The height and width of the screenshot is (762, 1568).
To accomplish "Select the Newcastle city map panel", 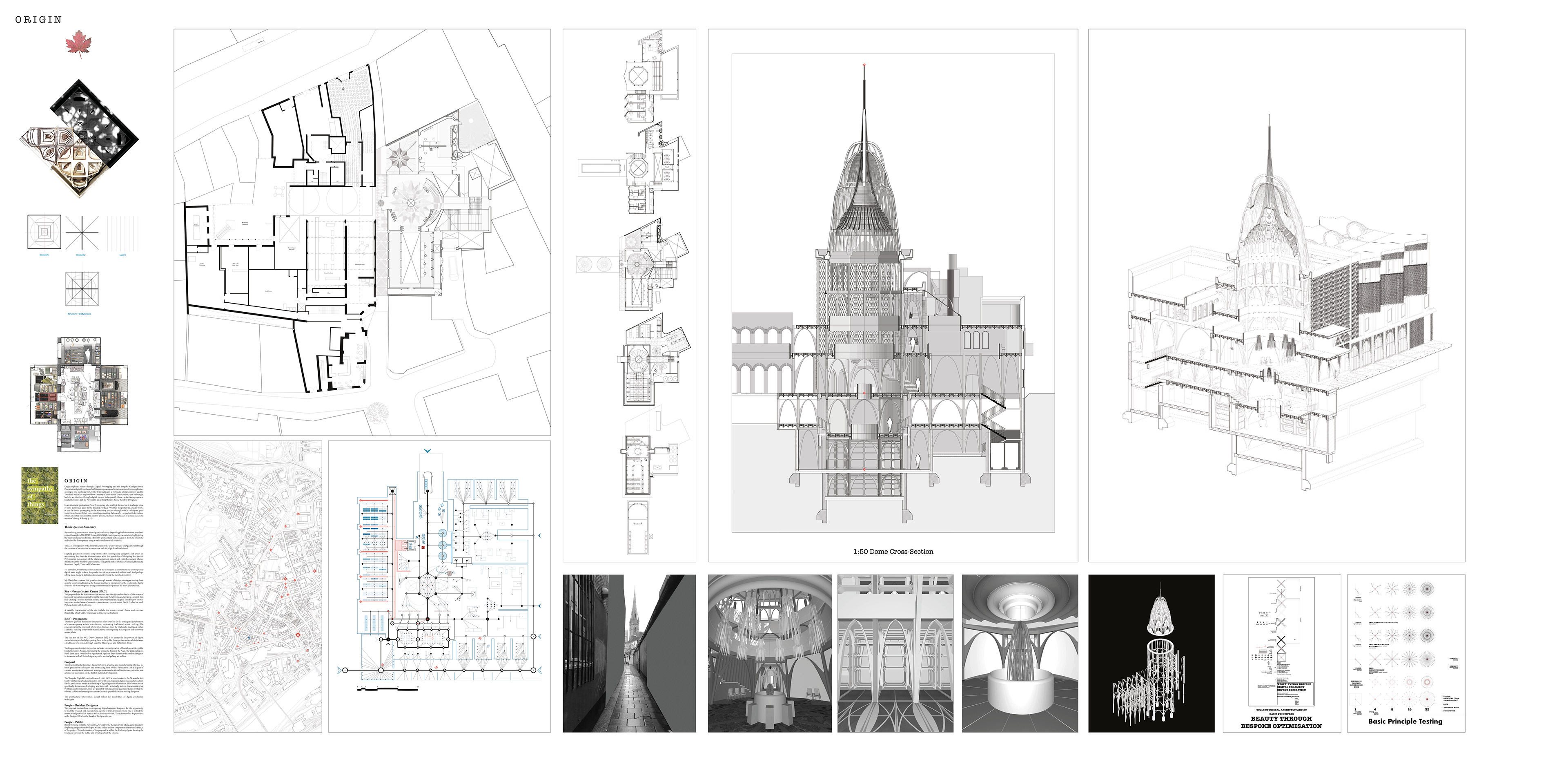I will tap(248, 587).
